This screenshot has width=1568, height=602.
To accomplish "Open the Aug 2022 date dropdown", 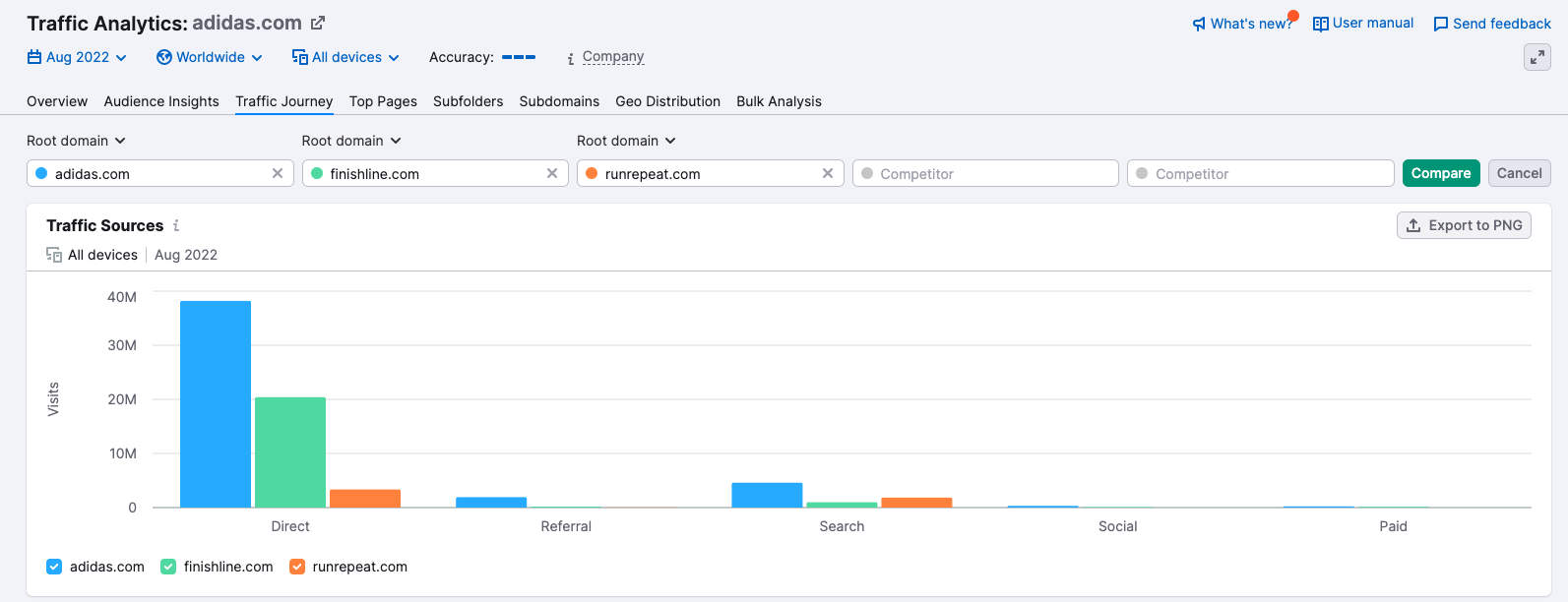I will tap(78, 57).
